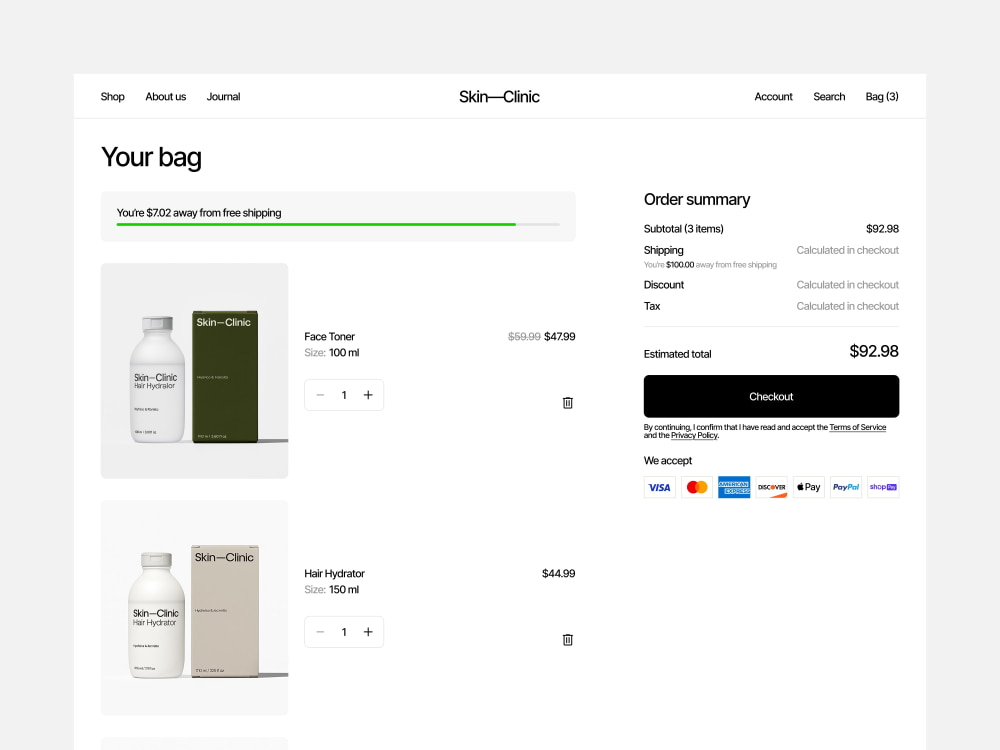This screenshot has height=750, width=1000.
Task: Decrease Face Toner quantity with minus
Action: pyautogui.click(x=320, y=395)
